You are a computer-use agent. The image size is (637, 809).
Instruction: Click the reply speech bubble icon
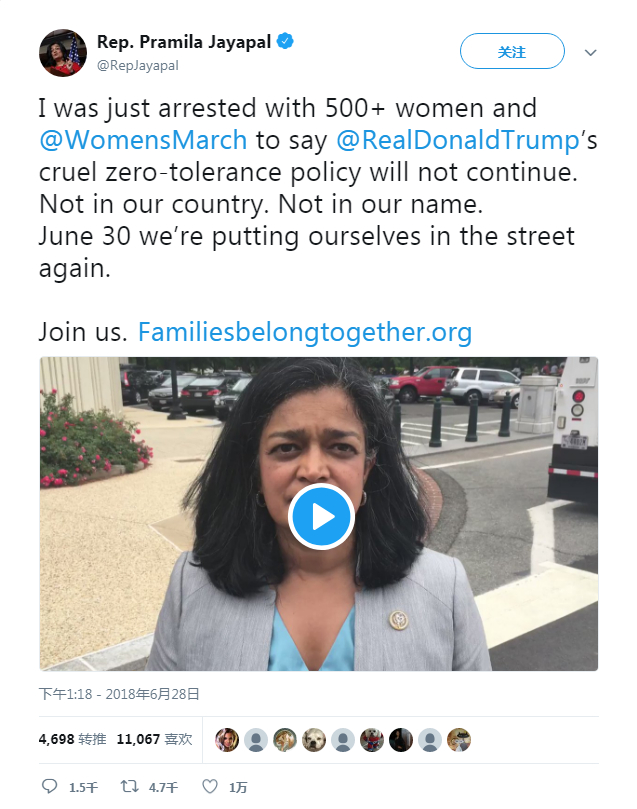point(50,787)
